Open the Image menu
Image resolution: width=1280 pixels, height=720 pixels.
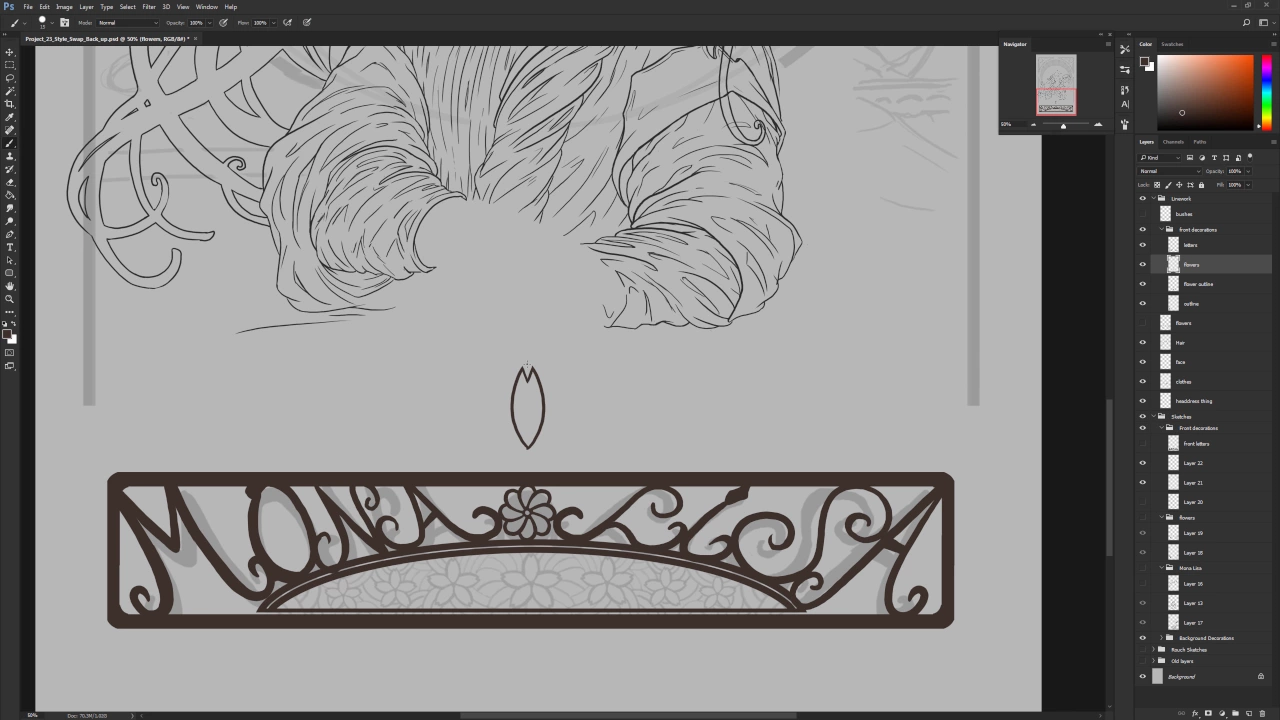click(64, 7)
